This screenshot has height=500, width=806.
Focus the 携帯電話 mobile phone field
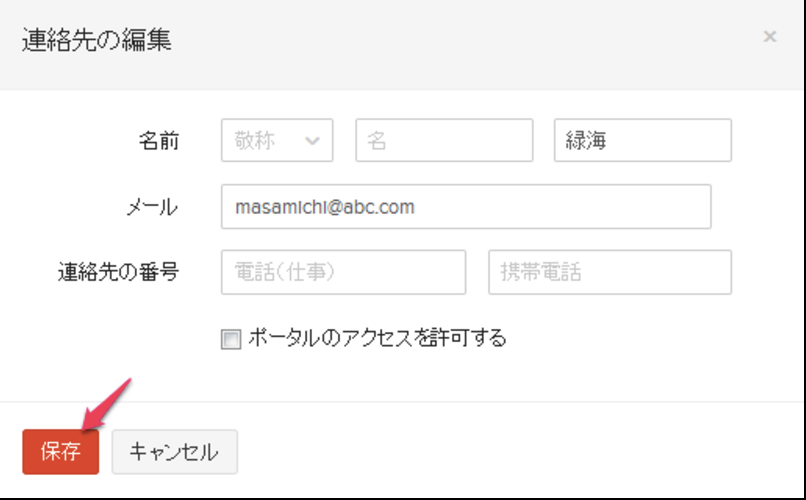tap(609, 272)
